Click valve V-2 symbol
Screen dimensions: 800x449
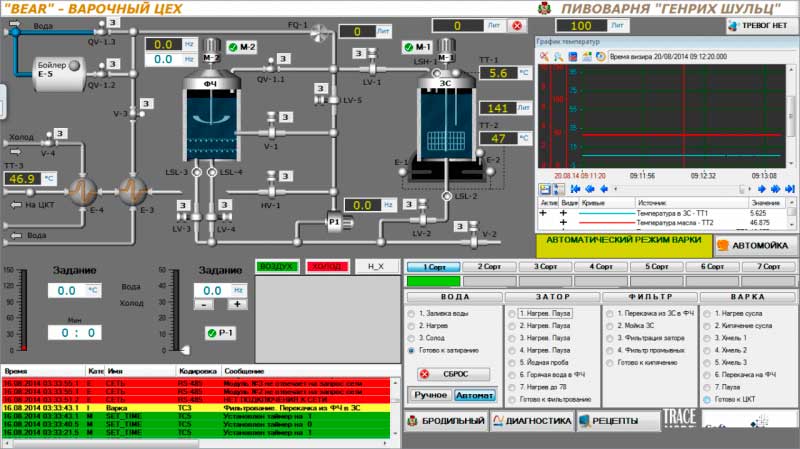click(x=474, y=236)
